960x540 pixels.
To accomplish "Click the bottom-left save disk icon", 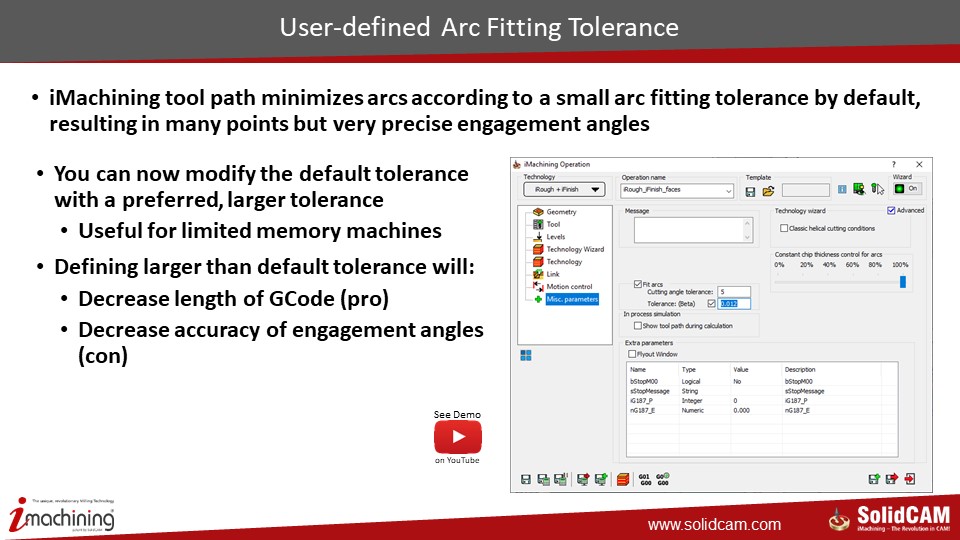I will coord(526,480).
